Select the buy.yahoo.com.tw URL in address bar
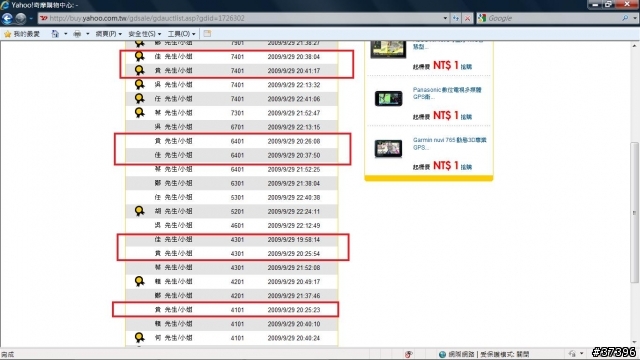 point(147,18)
